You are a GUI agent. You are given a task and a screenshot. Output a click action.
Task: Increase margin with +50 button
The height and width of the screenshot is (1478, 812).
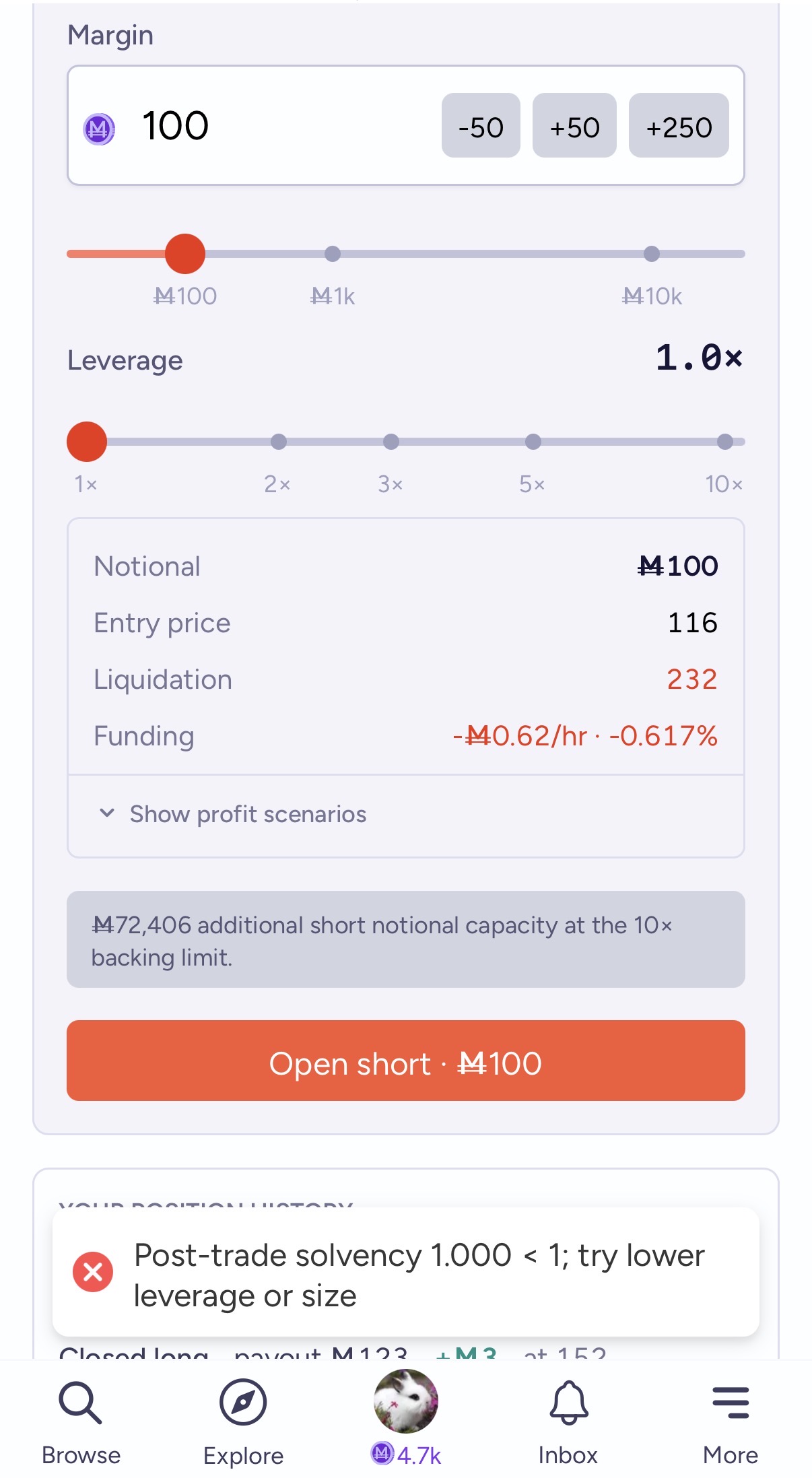[x=574, y=126]
